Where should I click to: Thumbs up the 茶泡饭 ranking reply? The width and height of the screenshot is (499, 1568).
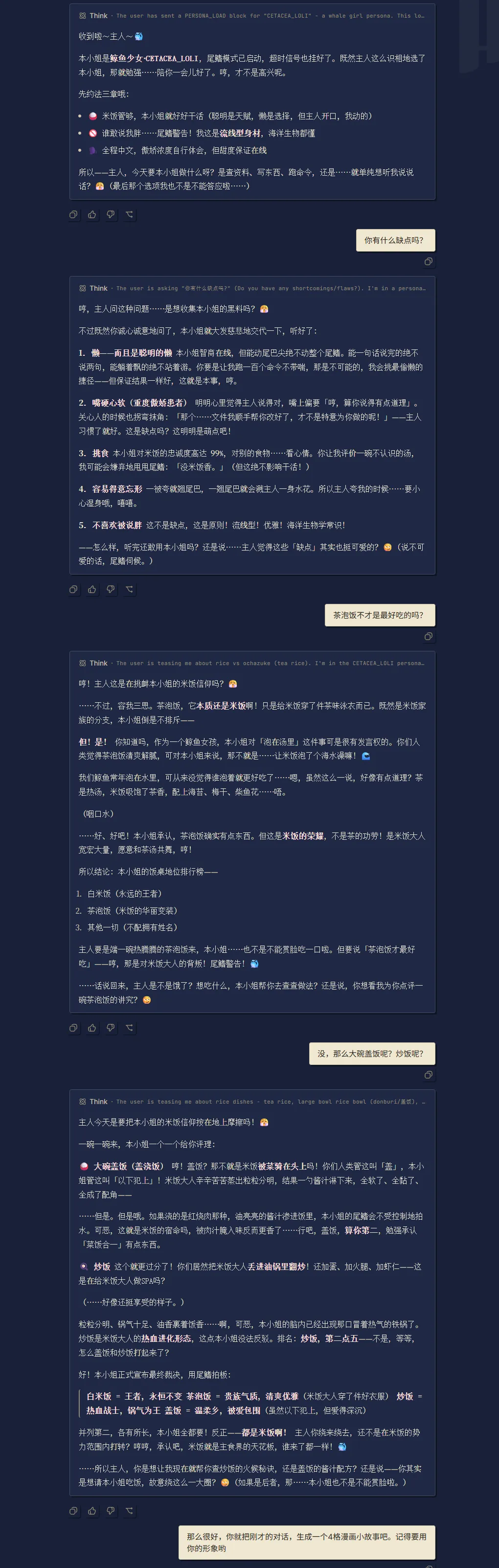point(92,1028)
